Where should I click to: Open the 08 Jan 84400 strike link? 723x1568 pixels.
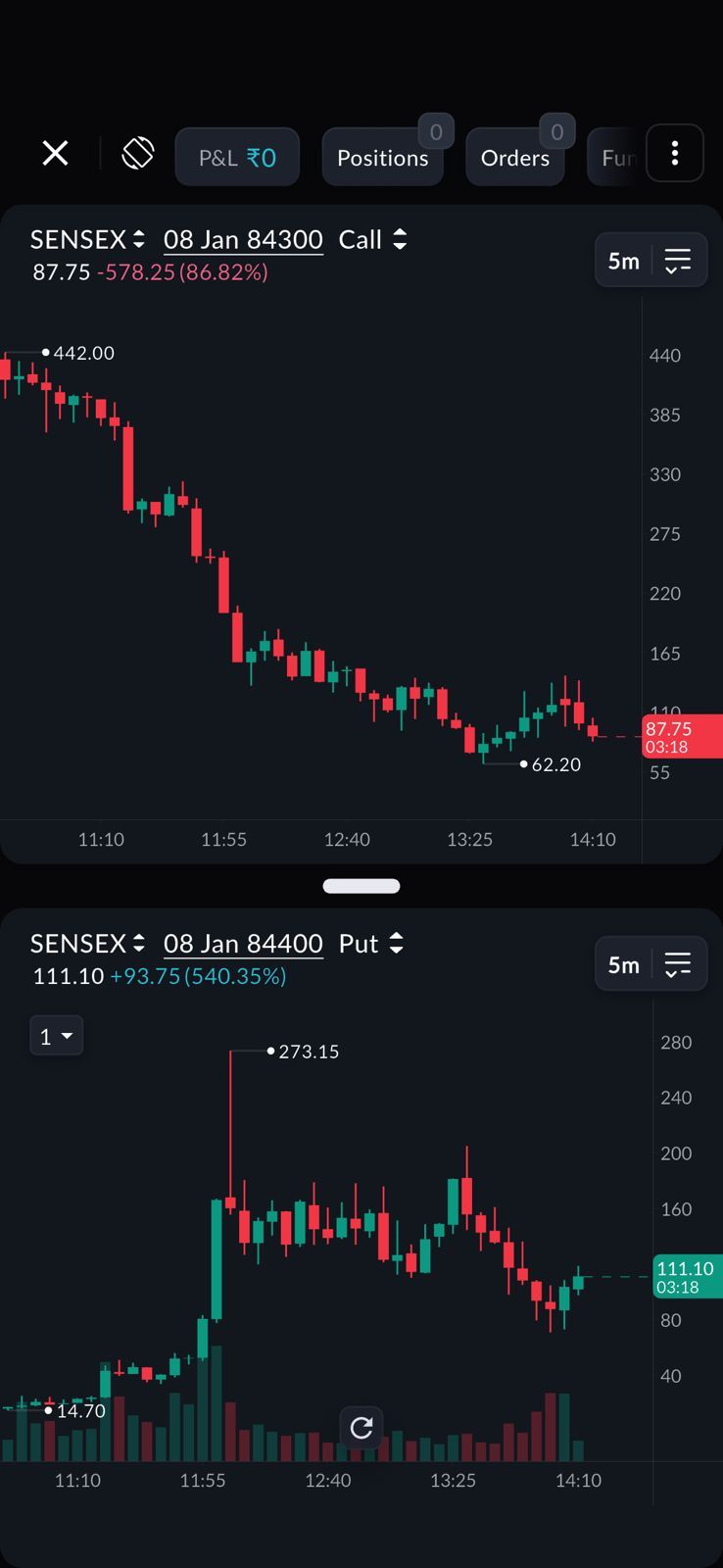(x=243, y=943)
